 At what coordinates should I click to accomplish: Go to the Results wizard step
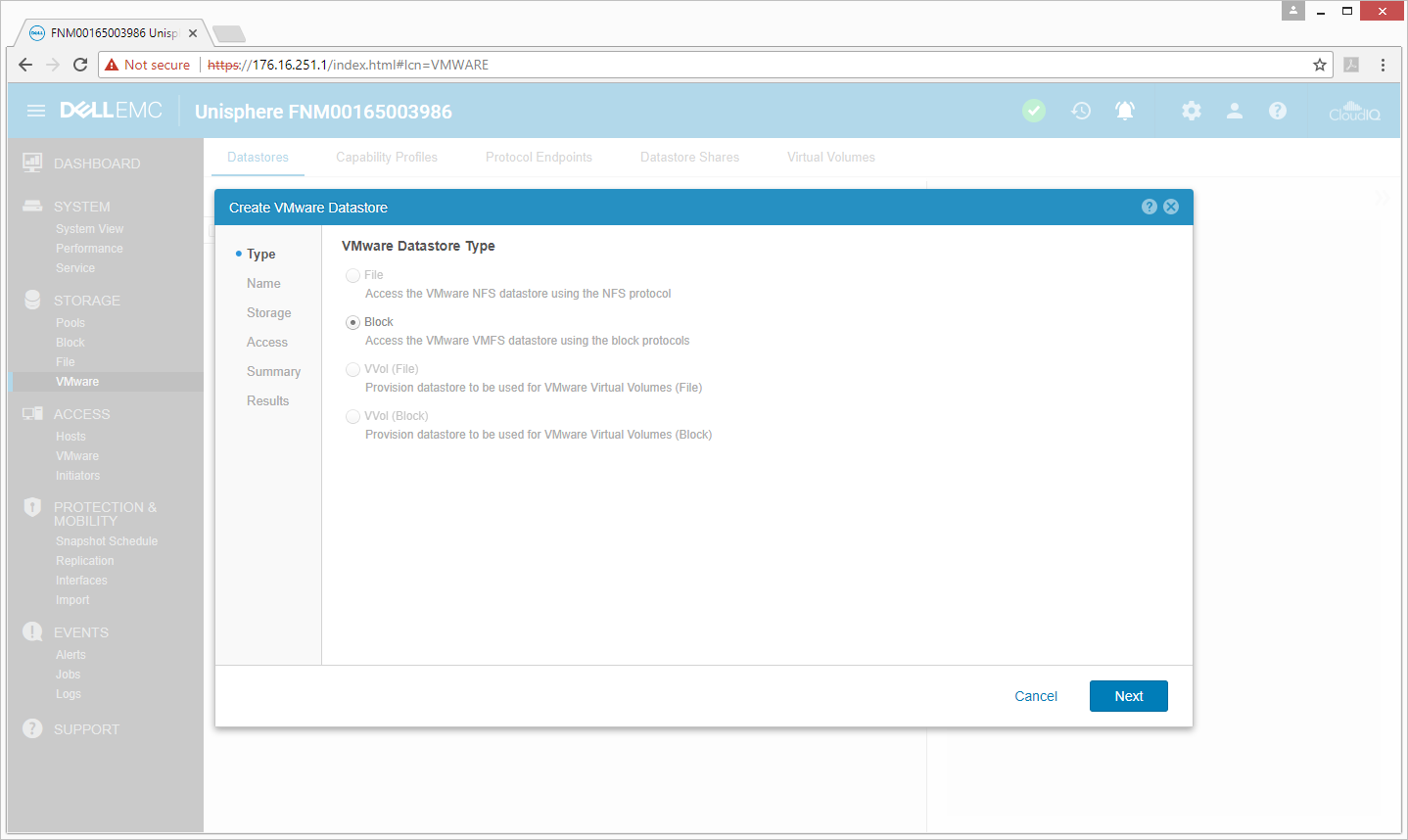pos(268,400)
